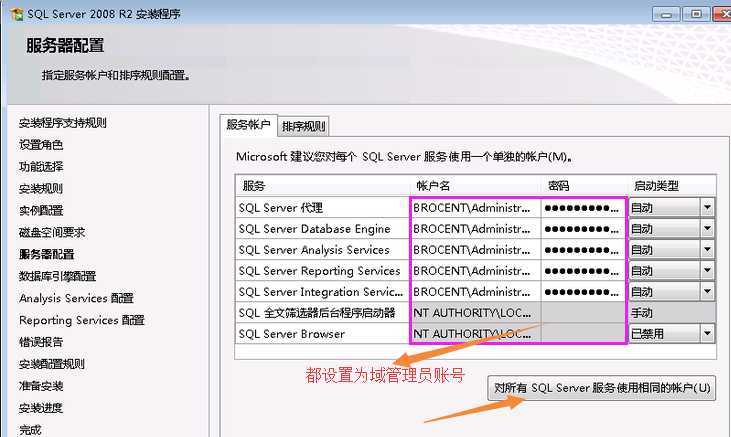
Task: Click account name field for Integration Services
Action: (476, 291)
